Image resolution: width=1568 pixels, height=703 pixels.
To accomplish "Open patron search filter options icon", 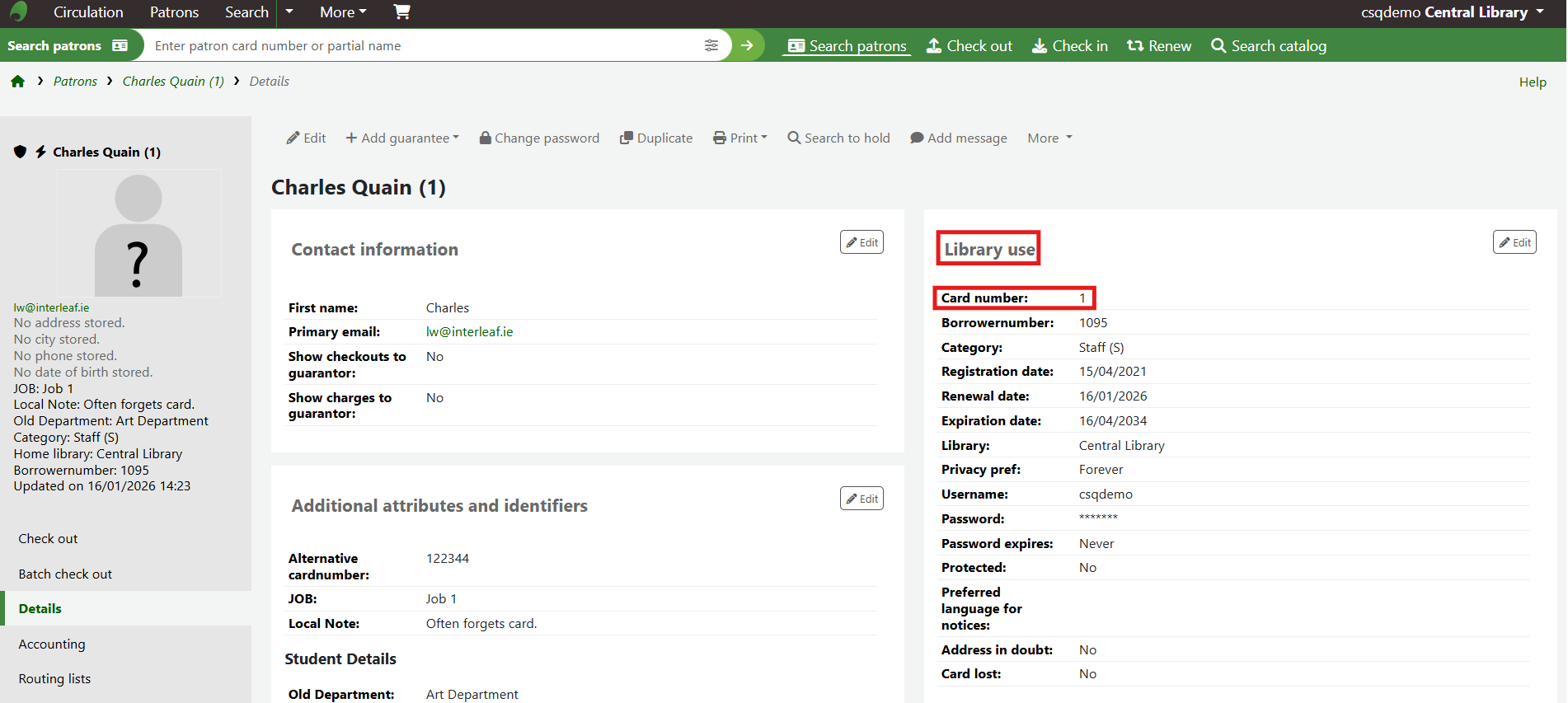I will (711, 45).
